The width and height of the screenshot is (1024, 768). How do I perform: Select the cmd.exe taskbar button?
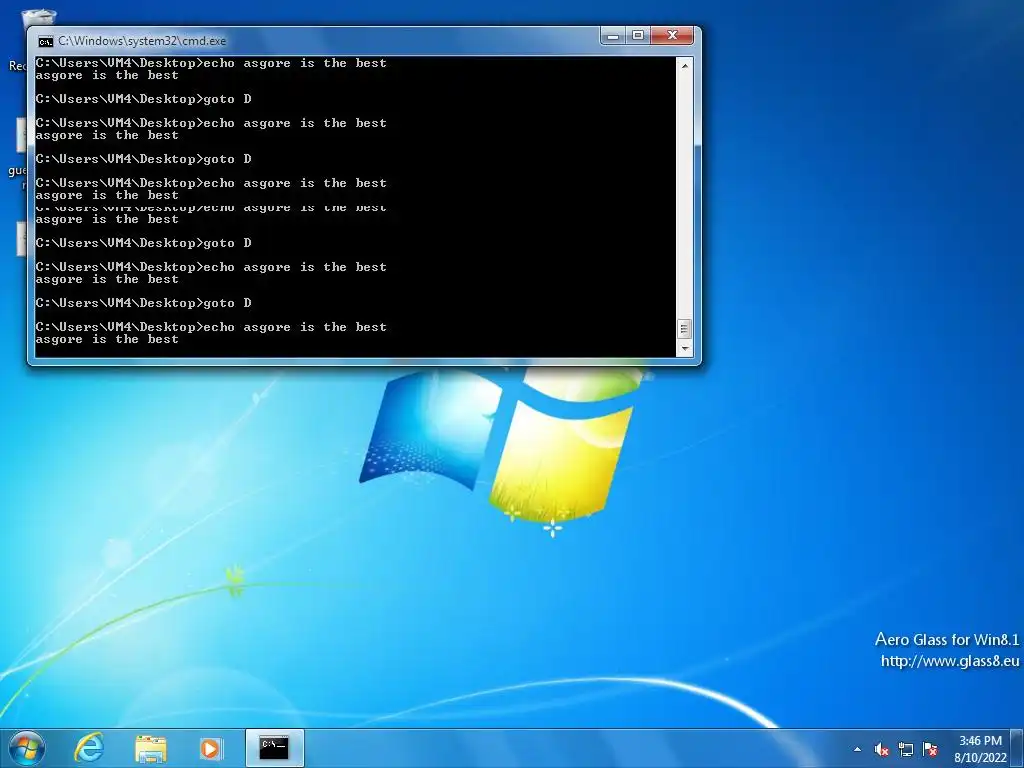coord(274,748)
